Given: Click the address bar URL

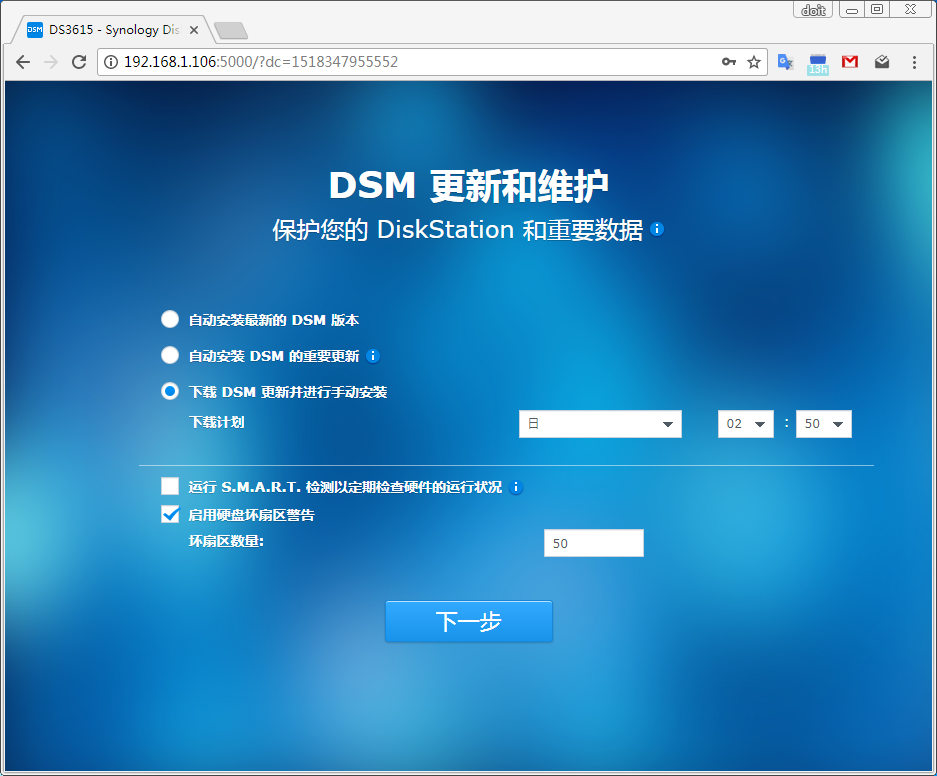Looking at the screenshot, I should [261, 62].
